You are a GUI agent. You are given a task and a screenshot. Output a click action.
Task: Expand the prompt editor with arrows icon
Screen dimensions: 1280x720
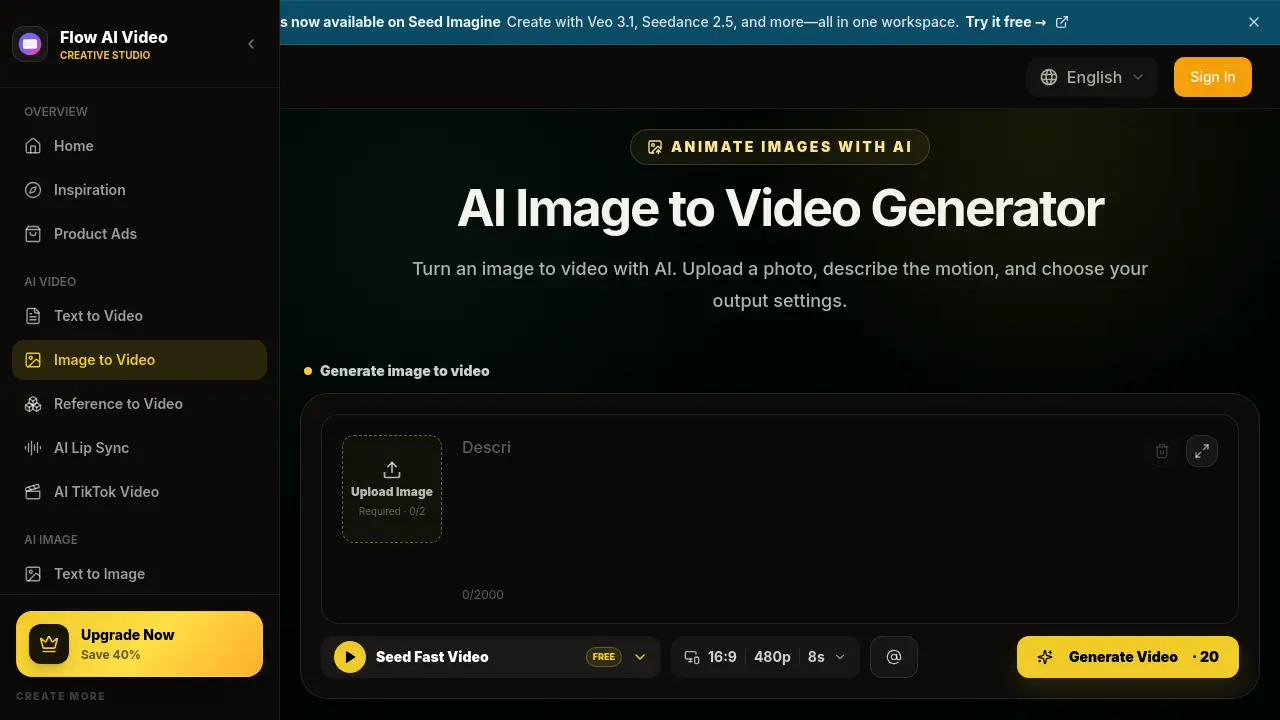(1202, 451)
